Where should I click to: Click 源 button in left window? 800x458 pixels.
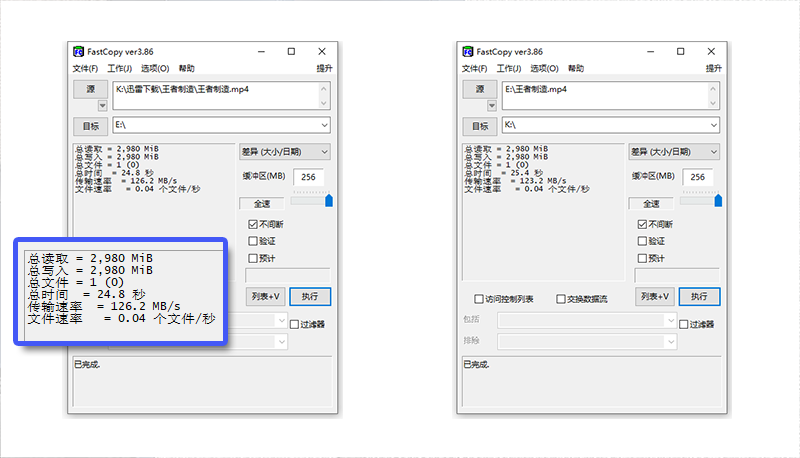(90, 89)
